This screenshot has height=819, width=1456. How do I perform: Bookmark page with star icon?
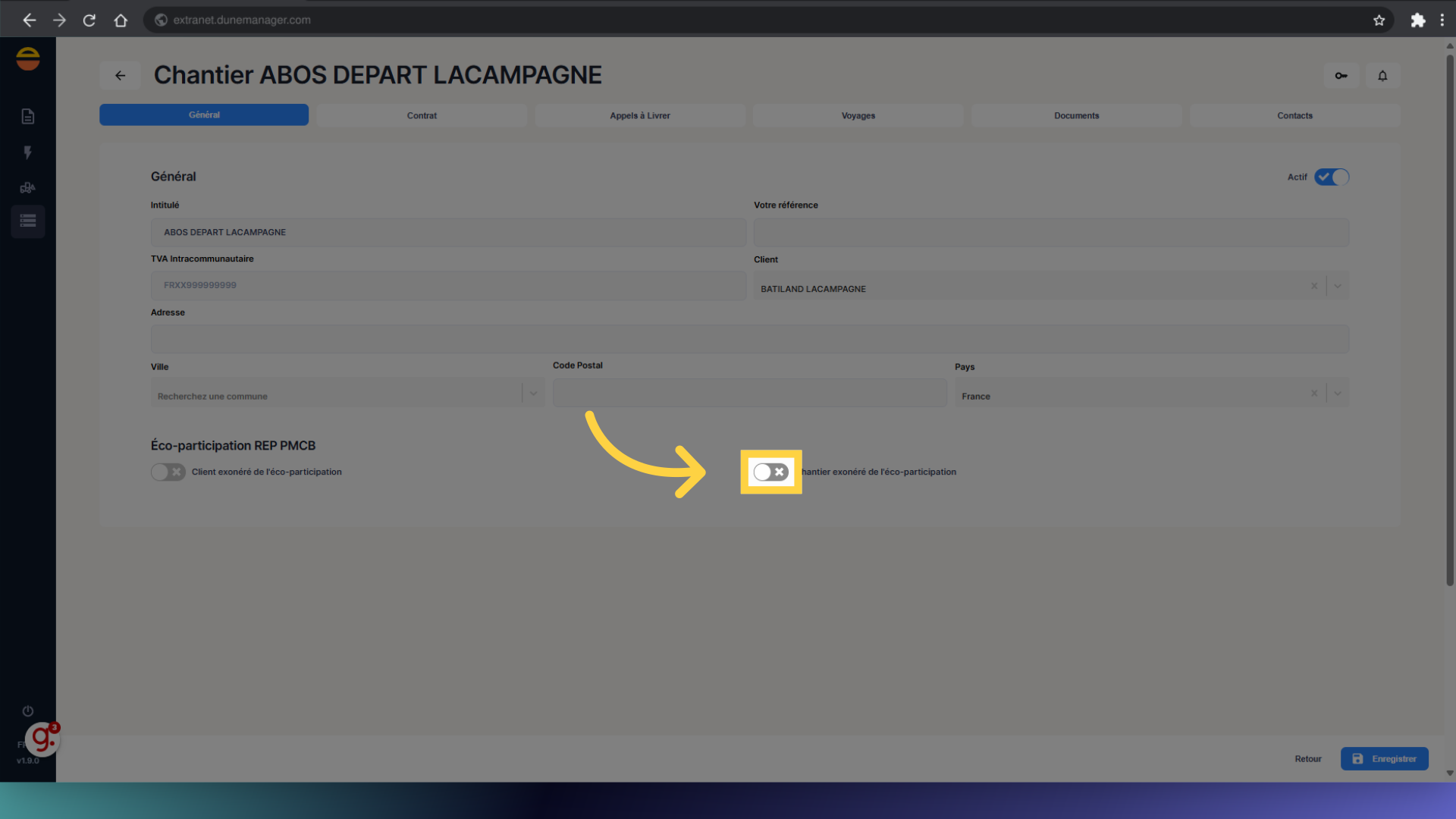(1379, 20)
